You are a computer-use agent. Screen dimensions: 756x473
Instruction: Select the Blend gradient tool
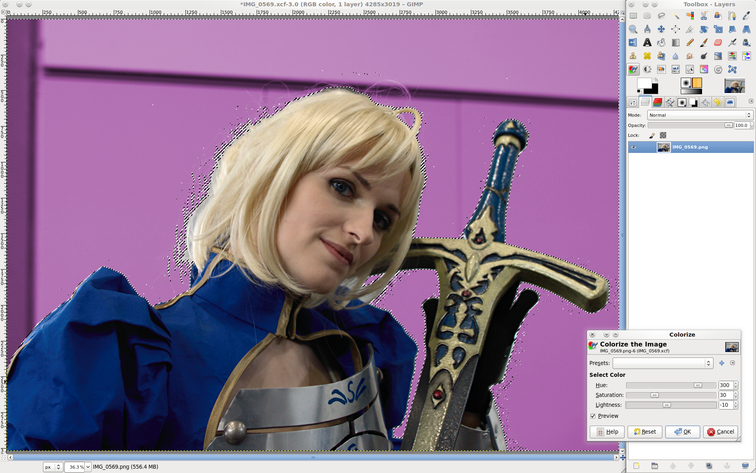[675, 42]
